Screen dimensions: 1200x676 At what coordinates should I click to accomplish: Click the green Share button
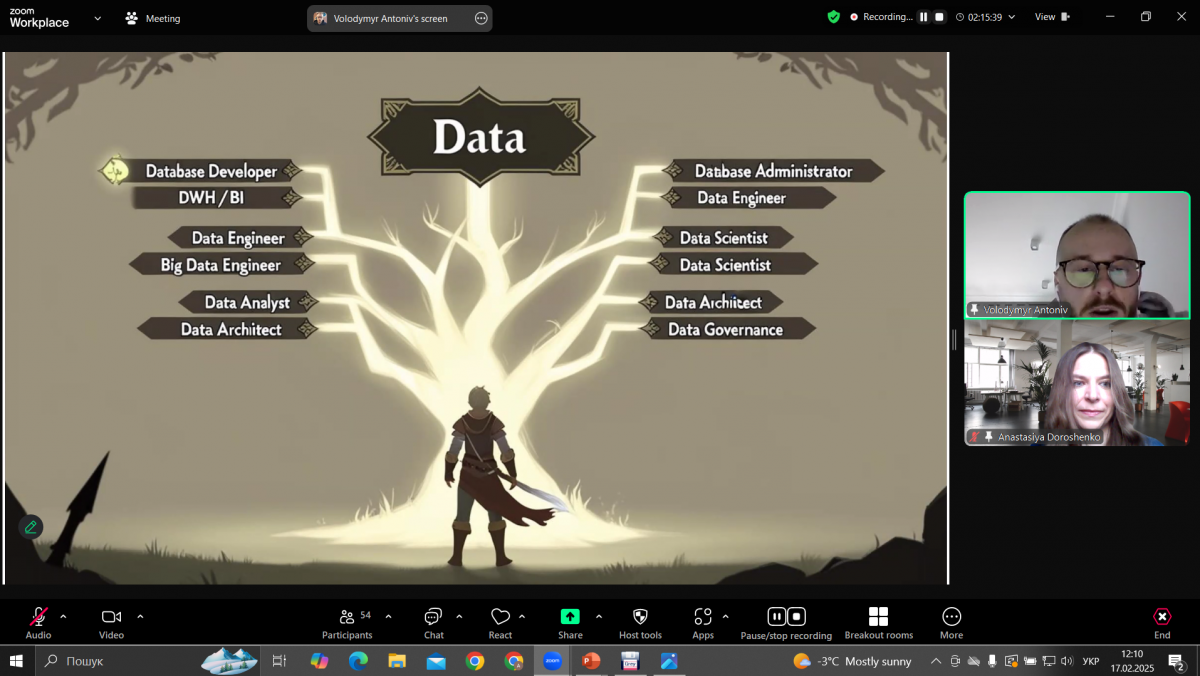(570, 617)
